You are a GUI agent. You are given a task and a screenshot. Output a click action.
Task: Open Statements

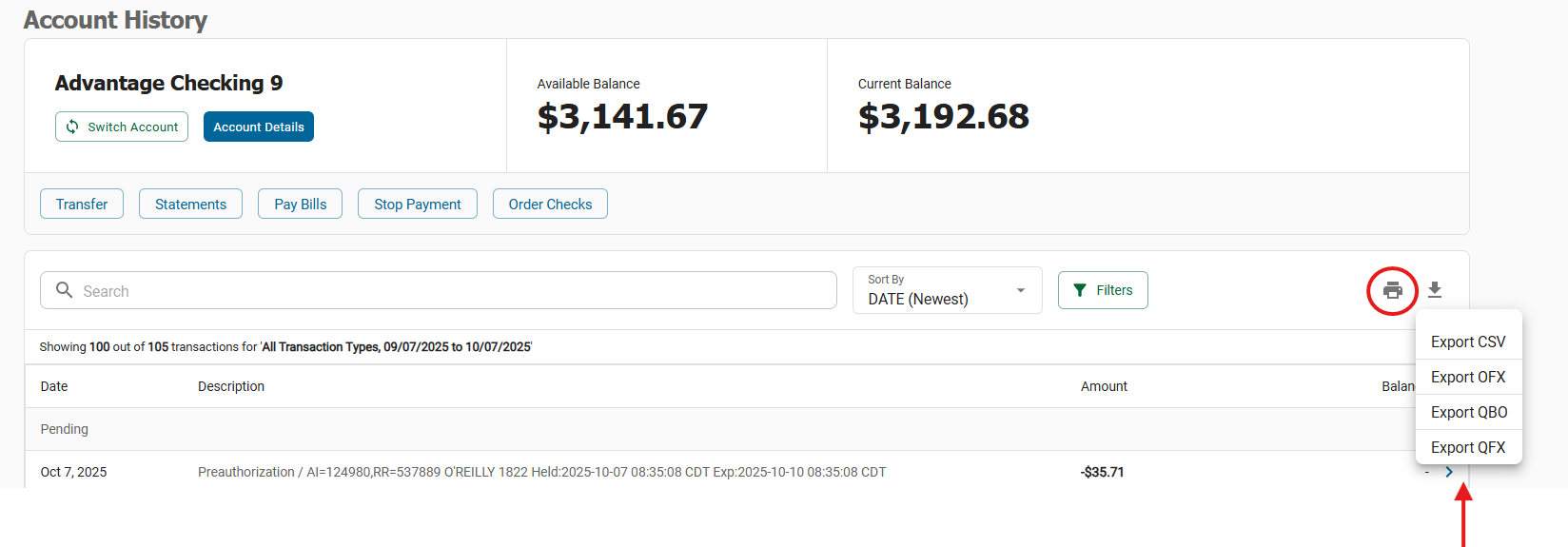point(190,204)
